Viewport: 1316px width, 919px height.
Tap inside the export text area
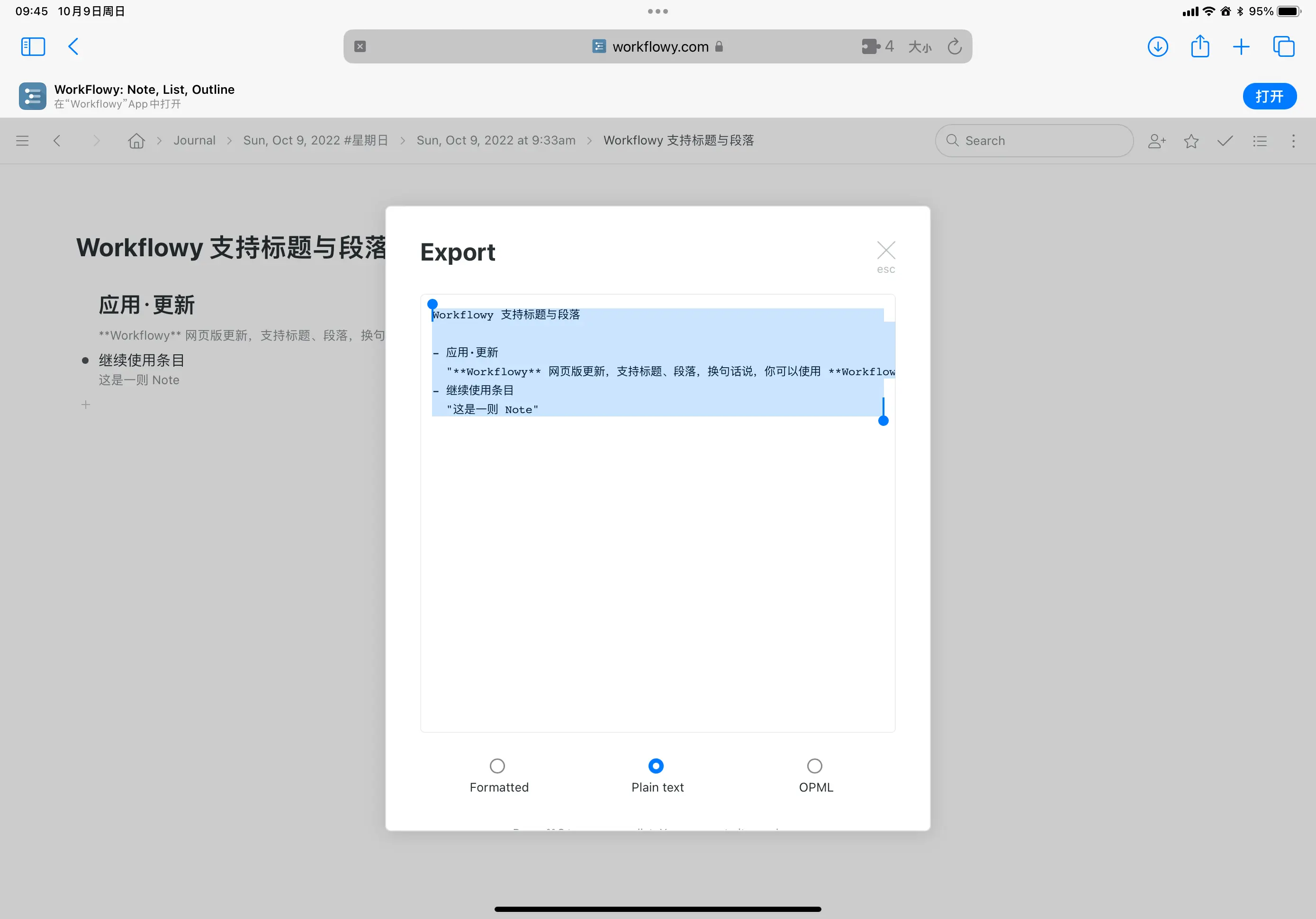pyautogui.click(x=658, y=513)
